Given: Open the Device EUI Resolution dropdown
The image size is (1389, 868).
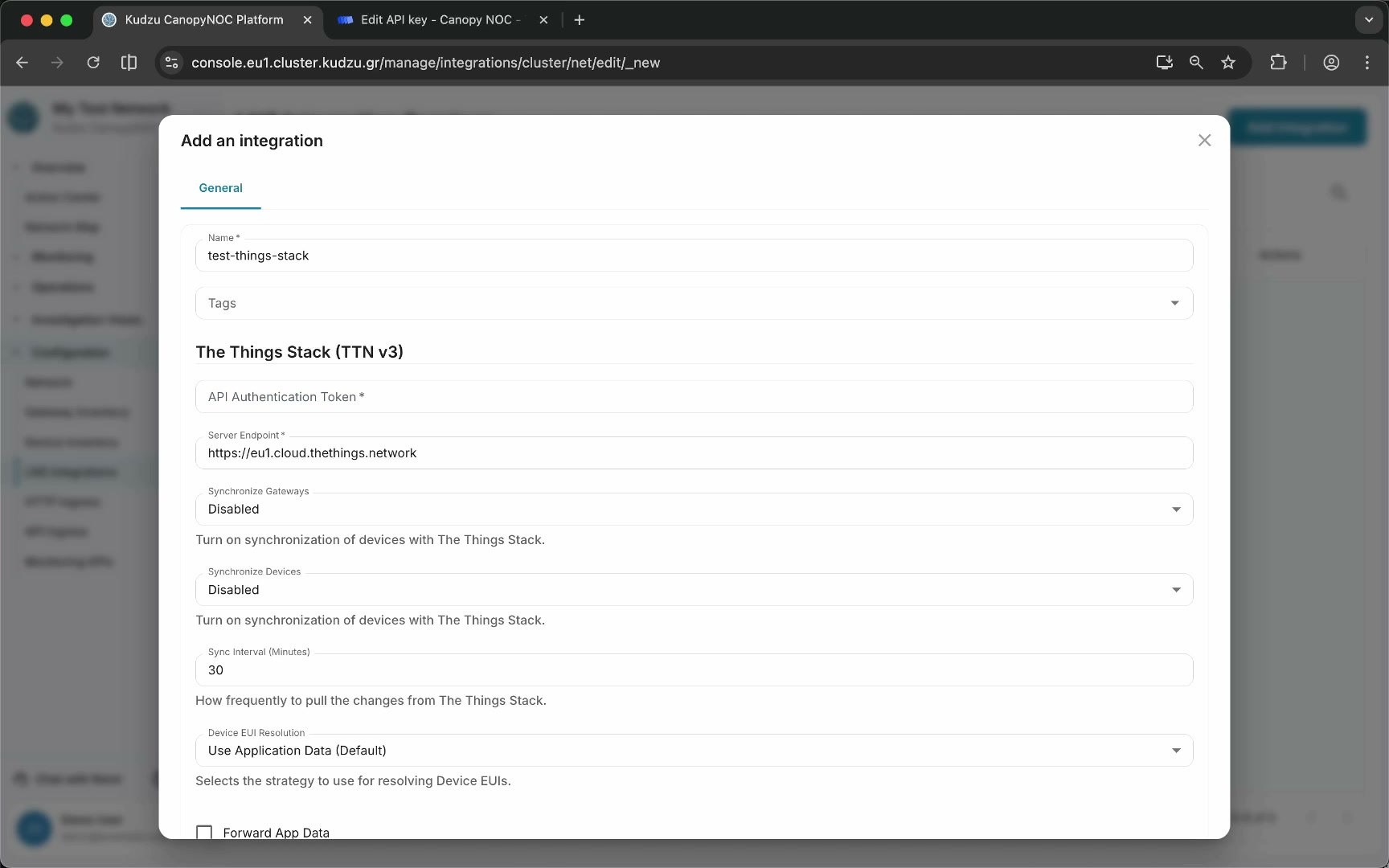Looking at the screenshot, I should 694,751.
